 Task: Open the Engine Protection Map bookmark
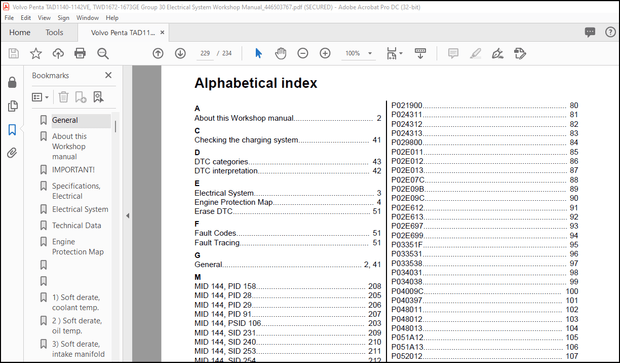pyautogui.click(x=78, y=247)
